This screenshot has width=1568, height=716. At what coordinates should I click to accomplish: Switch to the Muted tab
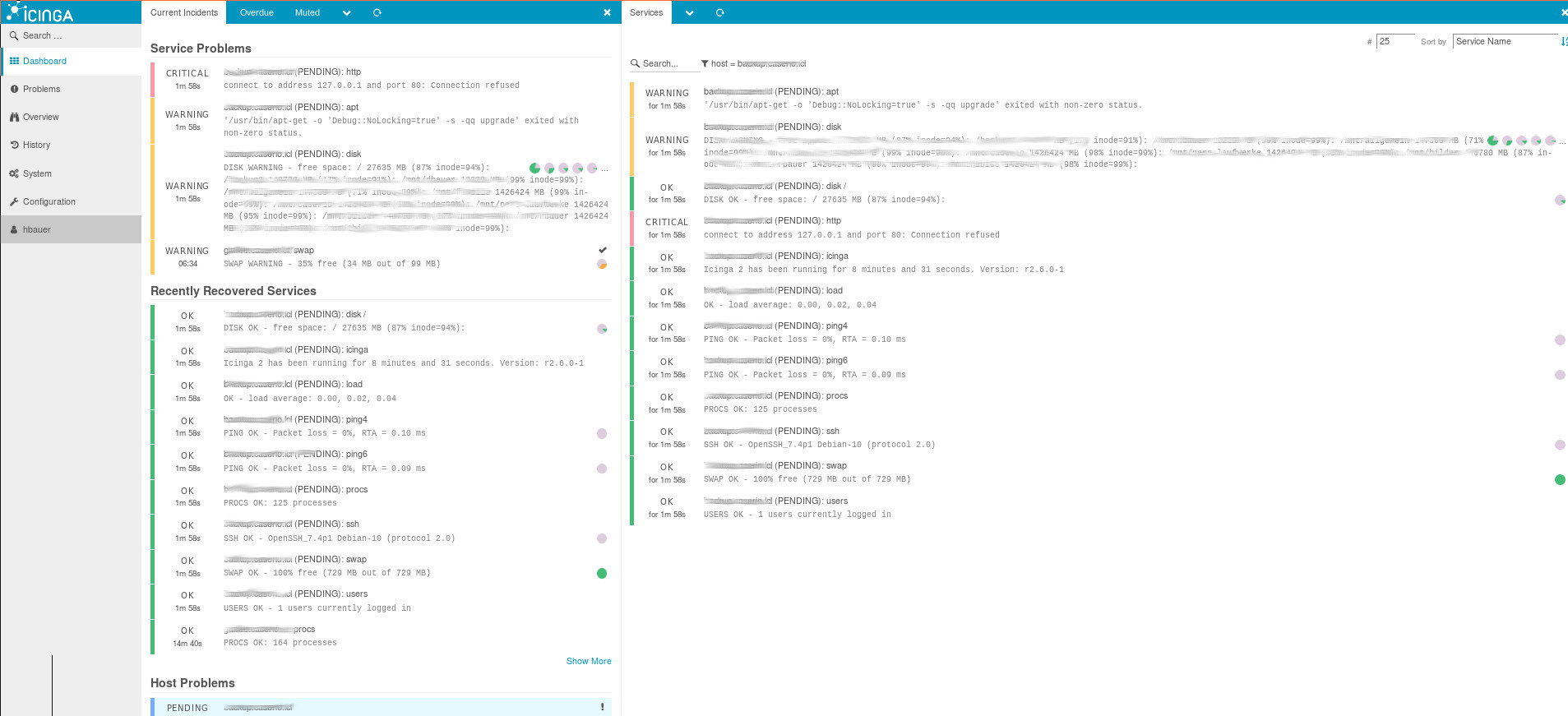coord(307,12)
